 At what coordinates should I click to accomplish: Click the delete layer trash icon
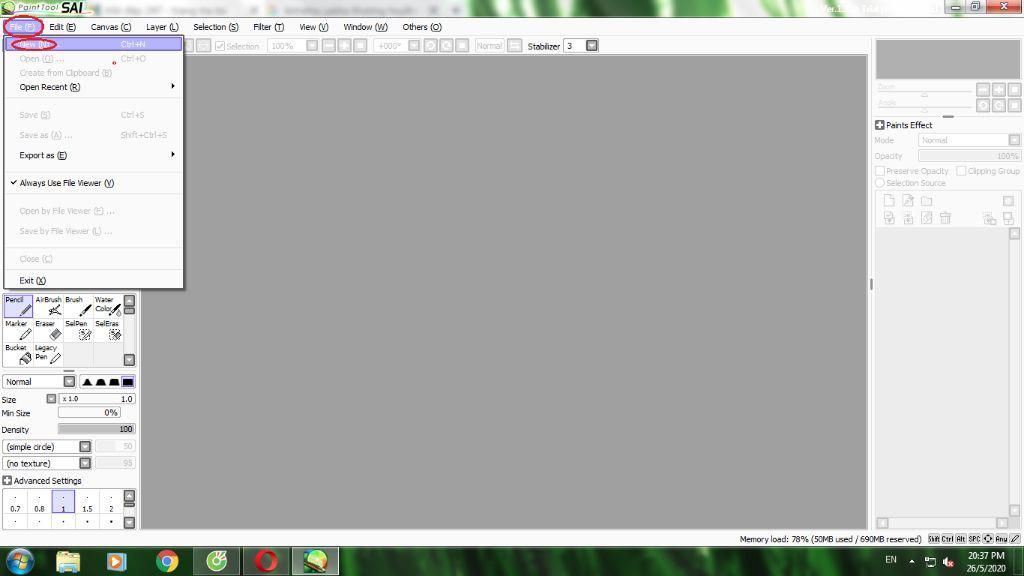click(x=945, y=218)
